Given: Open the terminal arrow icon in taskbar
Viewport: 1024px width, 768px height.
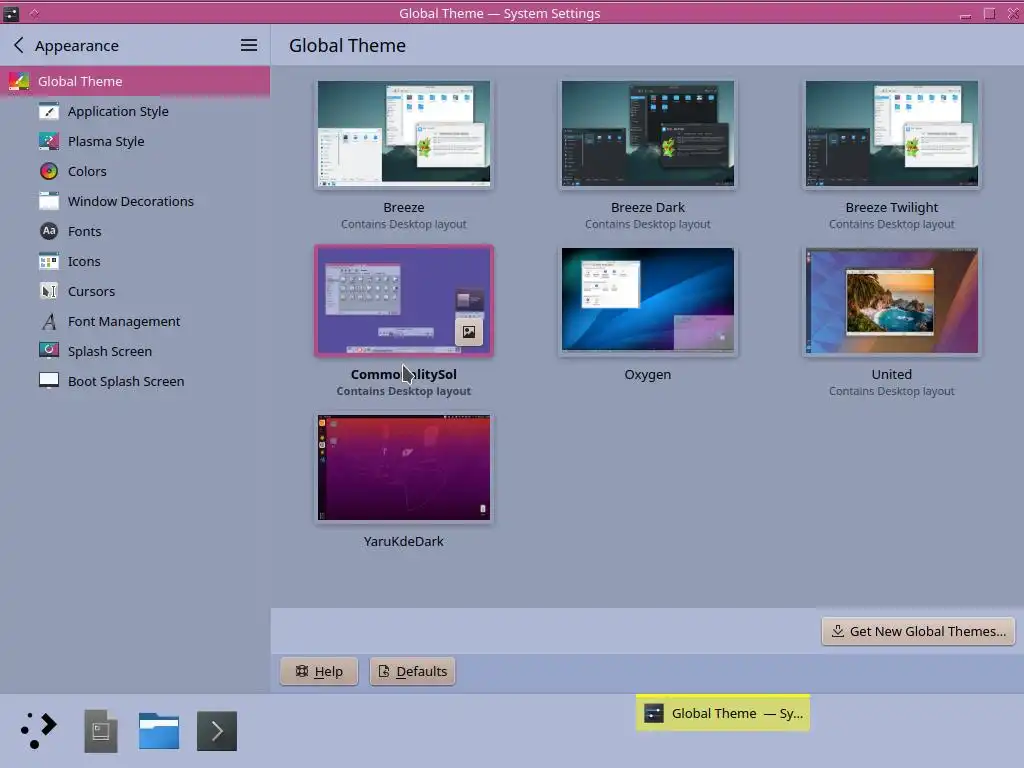Looking at the screenshot, I should [217, 731].
